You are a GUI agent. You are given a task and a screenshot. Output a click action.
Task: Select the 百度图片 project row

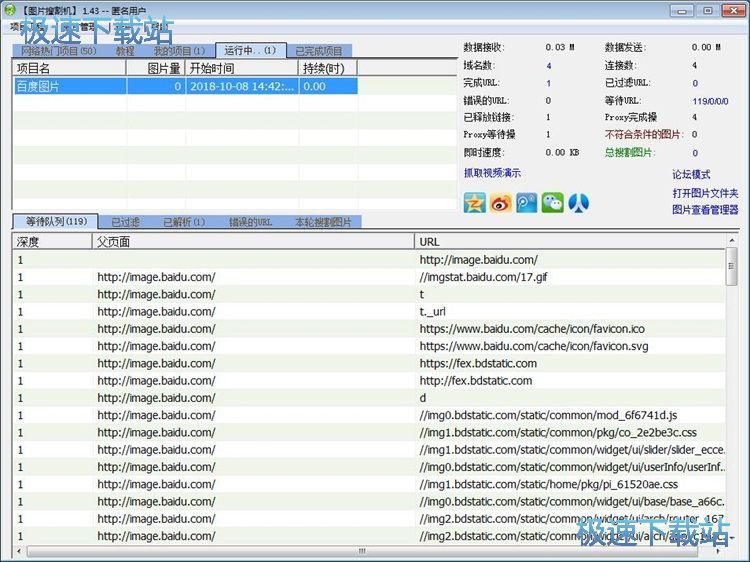coord(186,86)
